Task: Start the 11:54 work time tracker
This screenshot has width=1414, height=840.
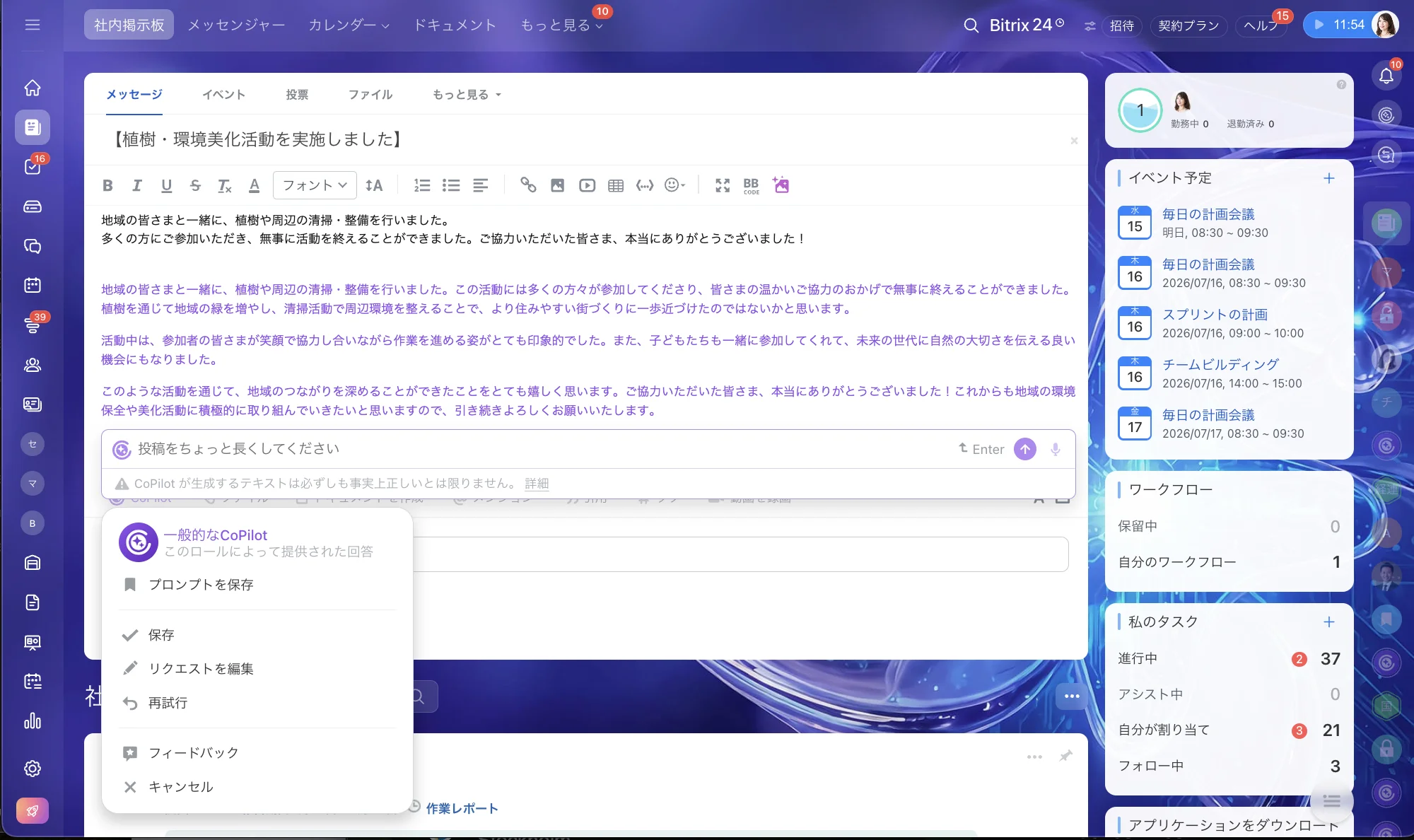Action: (1340, 25)
